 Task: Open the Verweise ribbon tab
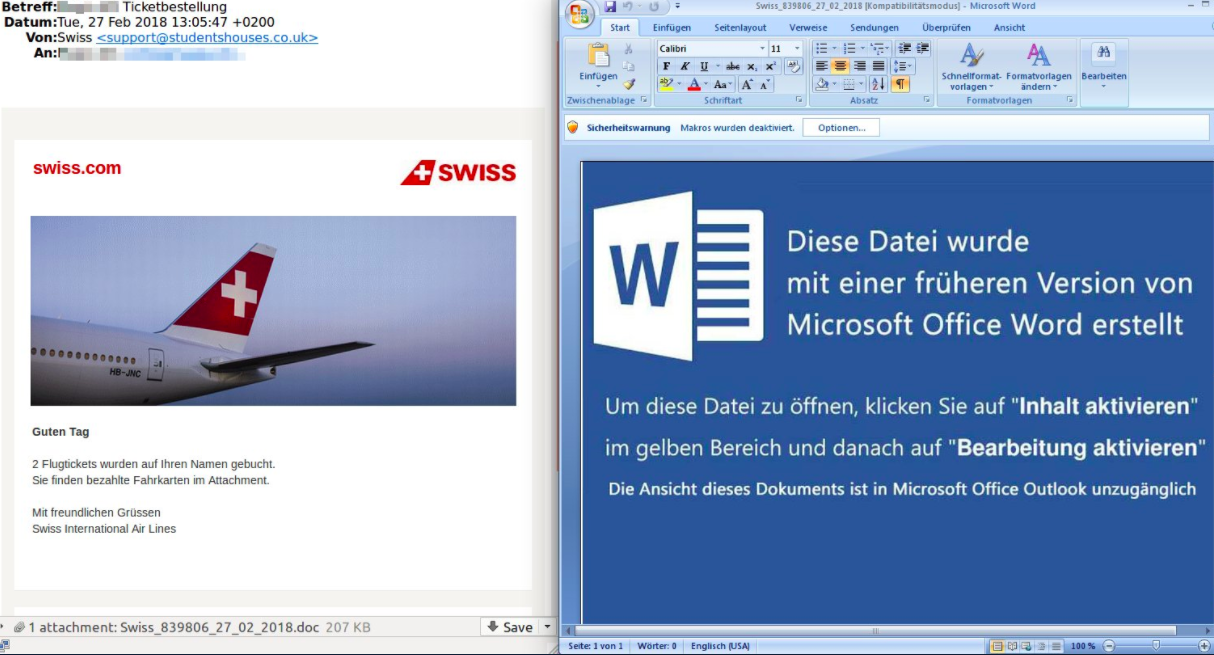point(808,27)
